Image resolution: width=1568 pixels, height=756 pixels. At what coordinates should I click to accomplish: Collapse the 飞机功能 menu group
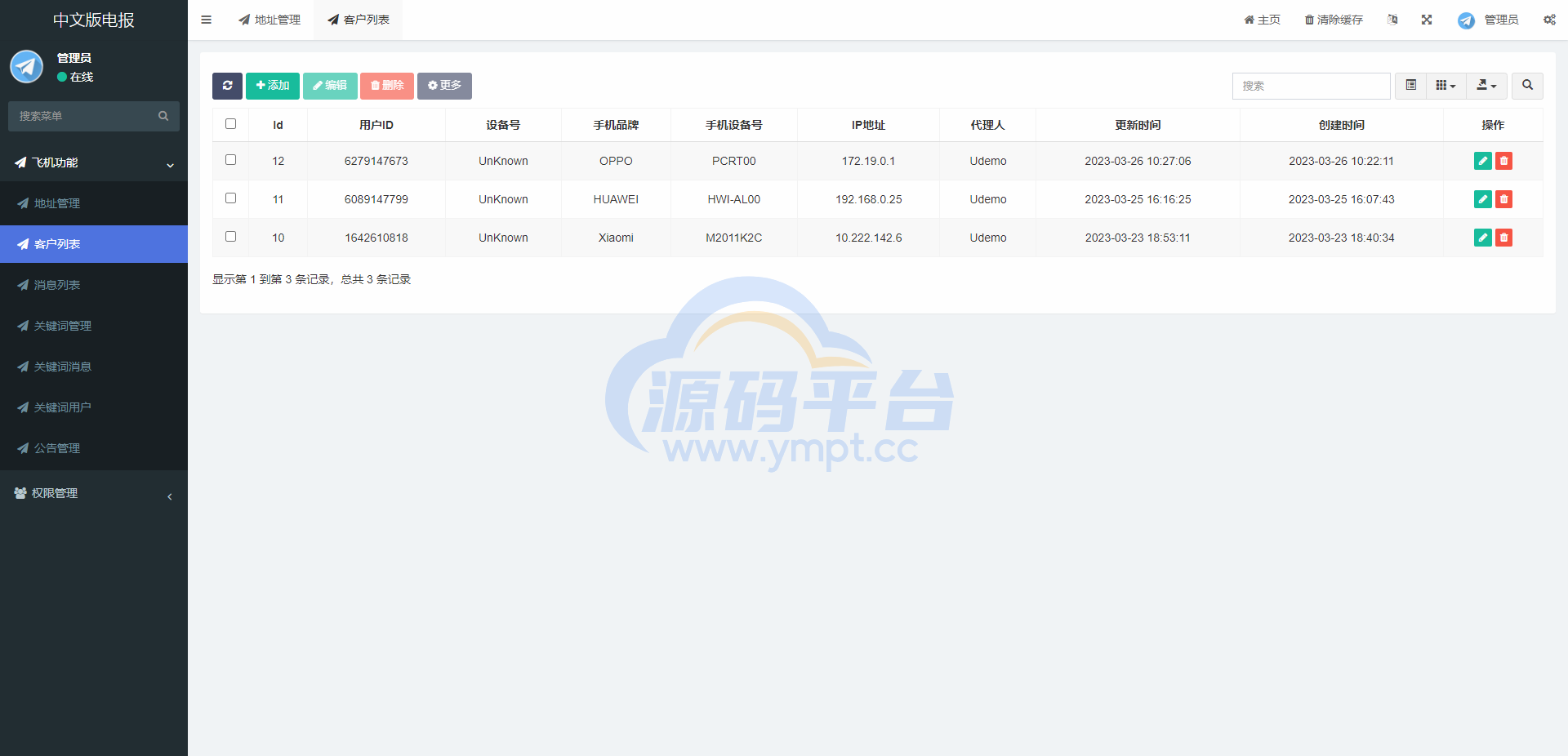coord(94,162)
